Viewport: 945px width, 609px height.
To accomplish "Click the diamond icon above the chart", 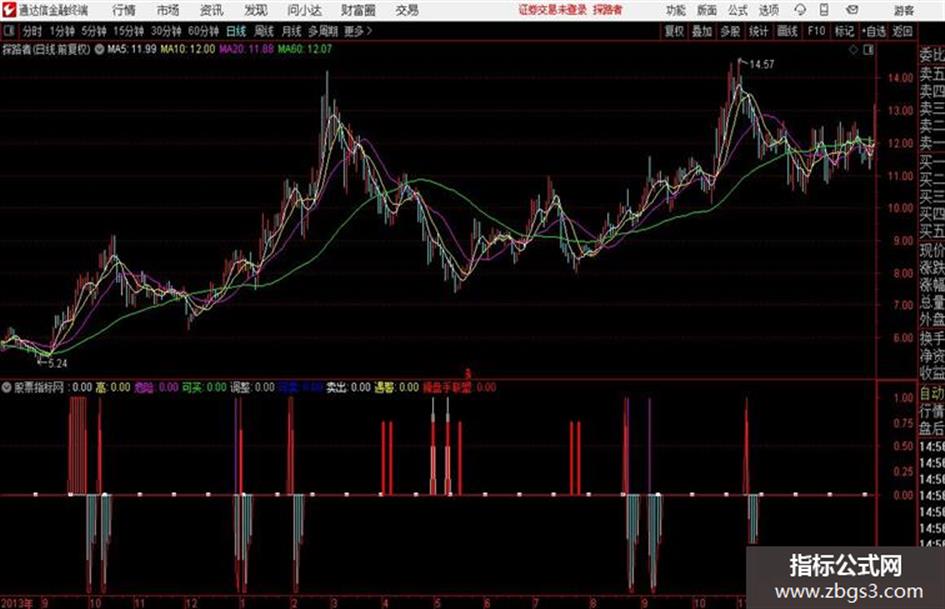I will click(x=853, y=50).
